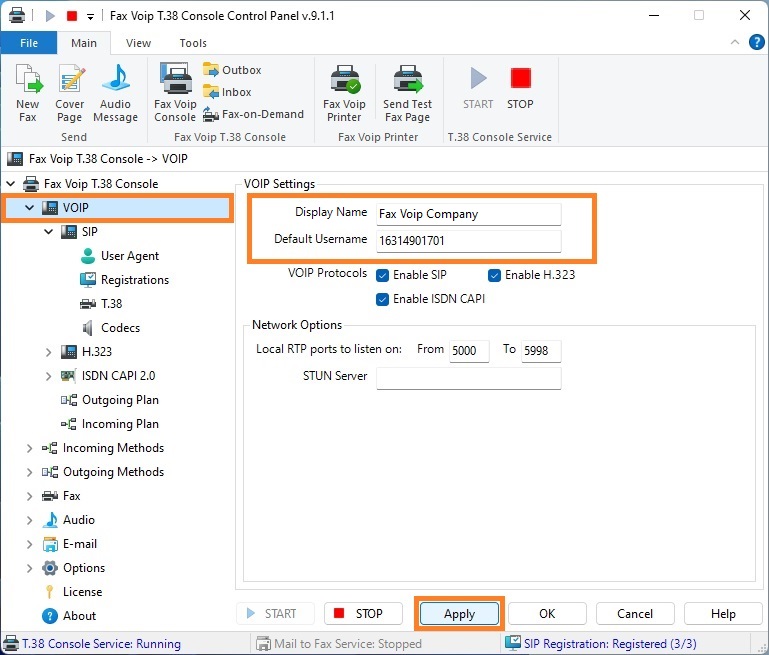Select Incoming Plan tree item
This screenshot has height=655, width=769.
tap(110, 424)
